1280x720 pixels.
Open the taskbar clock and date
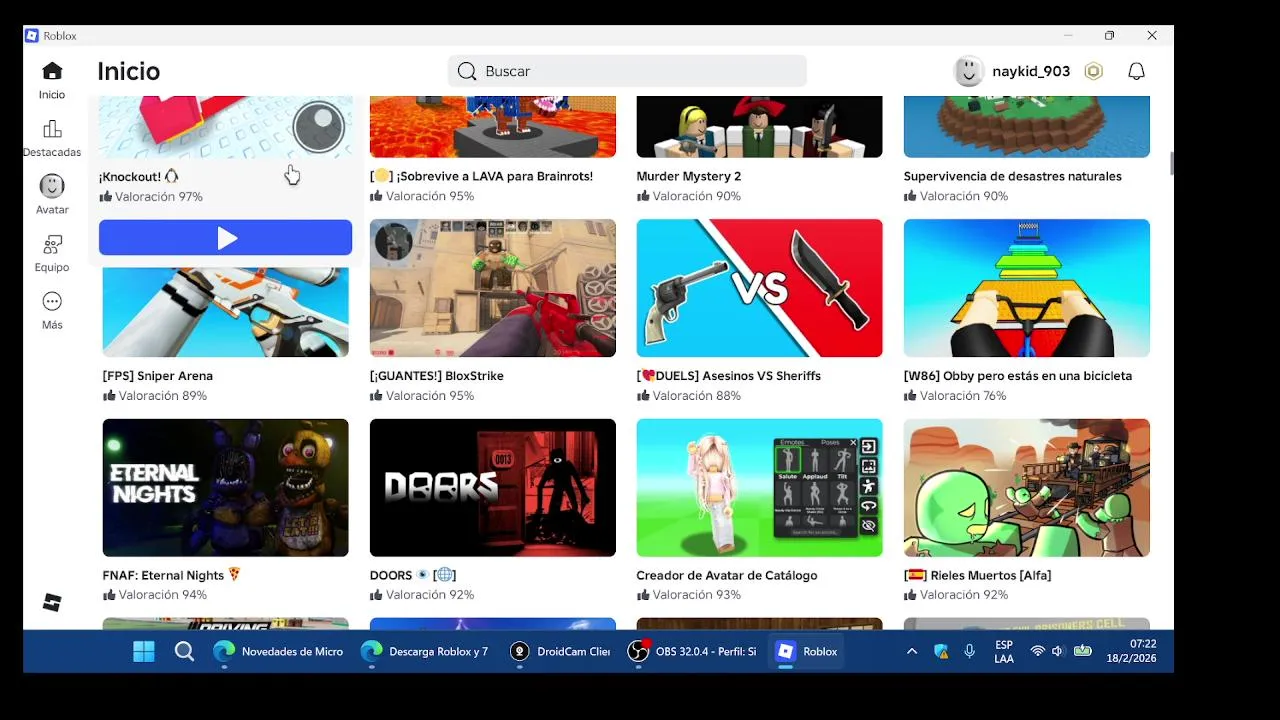pos(1131,652)
